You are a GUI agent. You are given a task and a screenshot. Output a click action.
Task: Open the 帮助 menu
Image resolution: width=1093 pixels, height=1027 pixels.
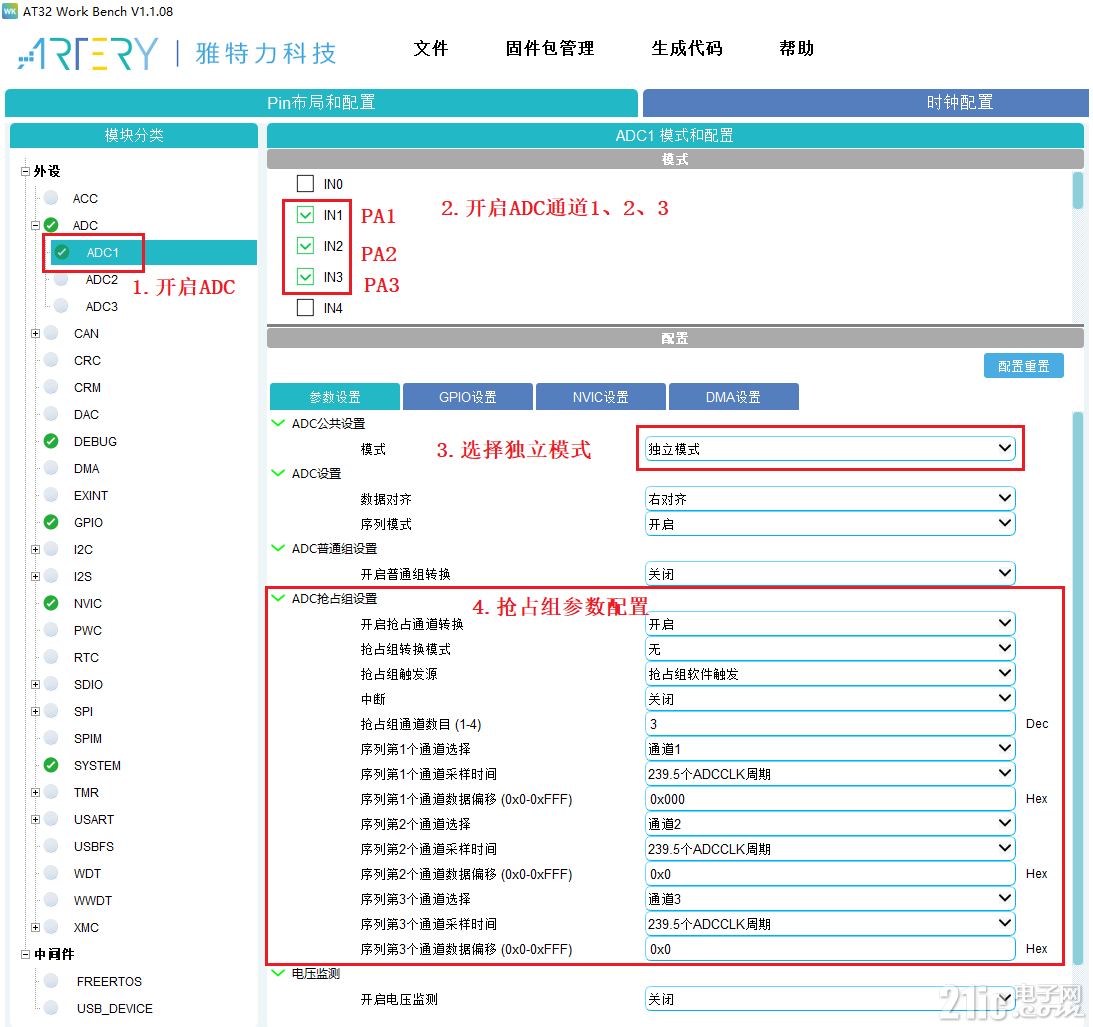coord(797,48)
